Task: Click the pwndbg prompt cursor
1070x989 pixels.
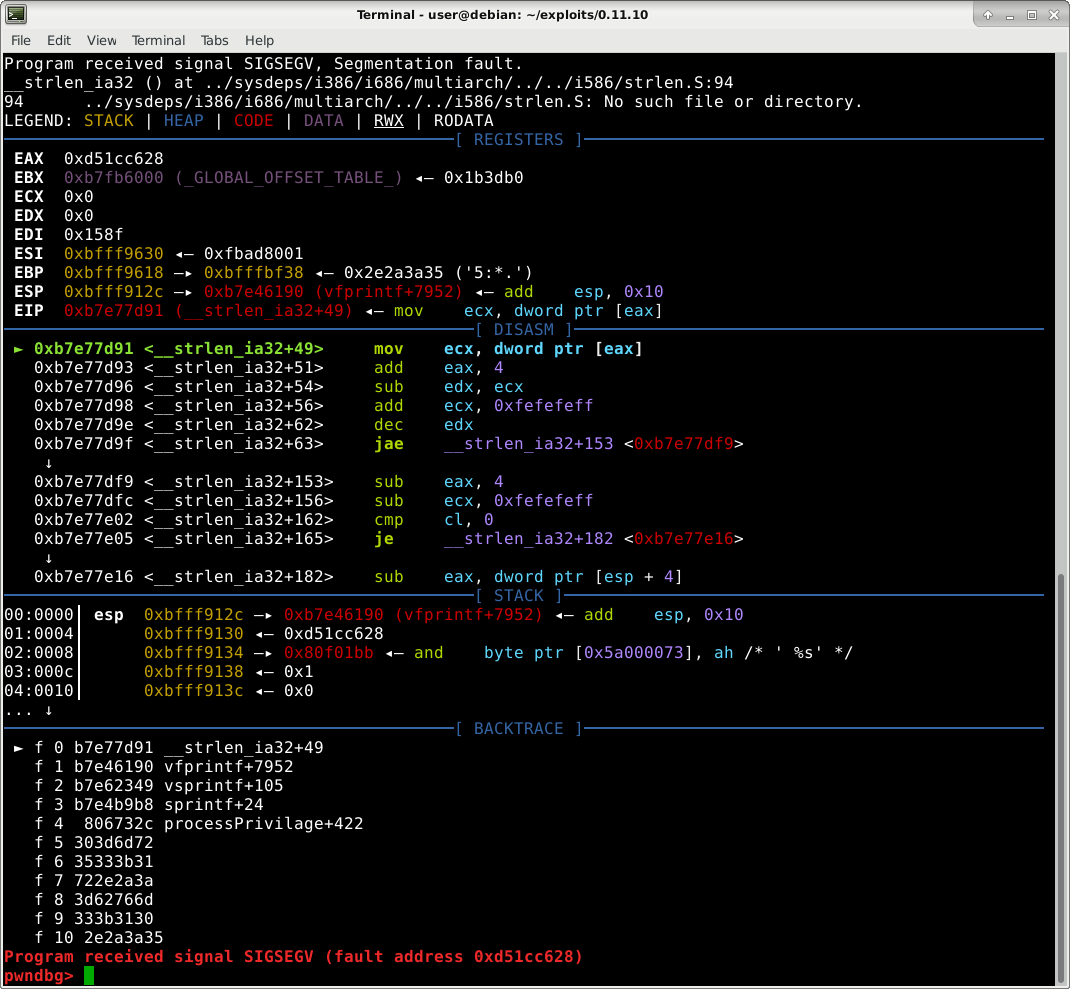Action: click(x=88, y=976)
